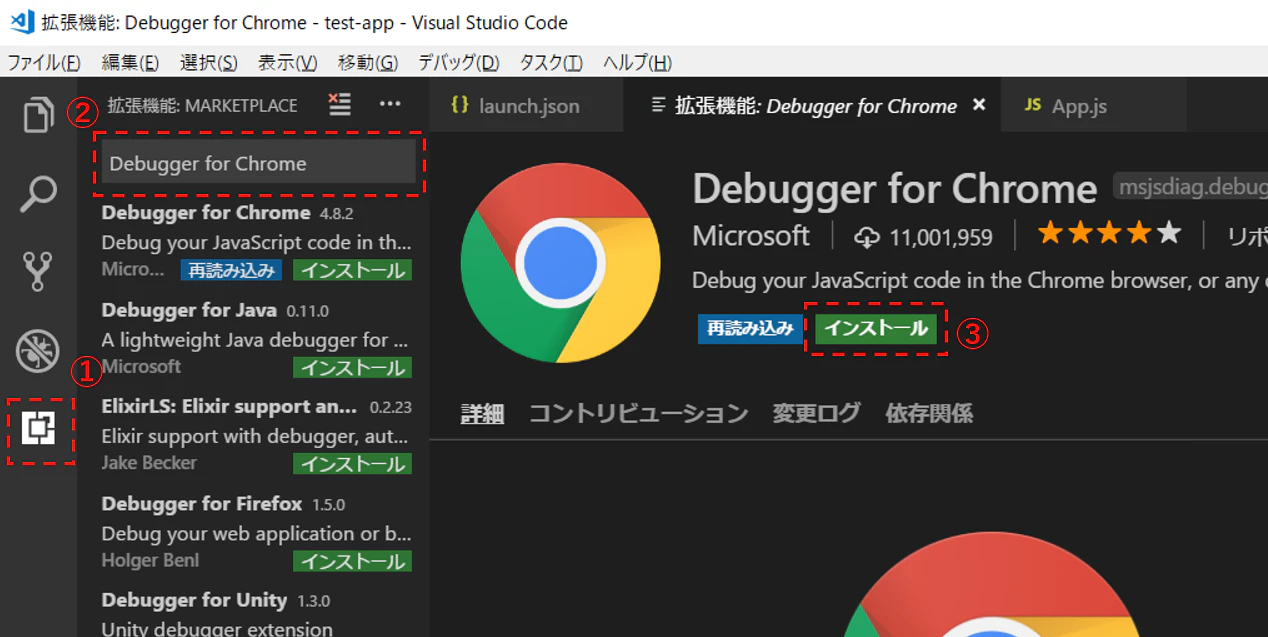Select ElixirLS: Elixir support entry in results

[254, 435]
